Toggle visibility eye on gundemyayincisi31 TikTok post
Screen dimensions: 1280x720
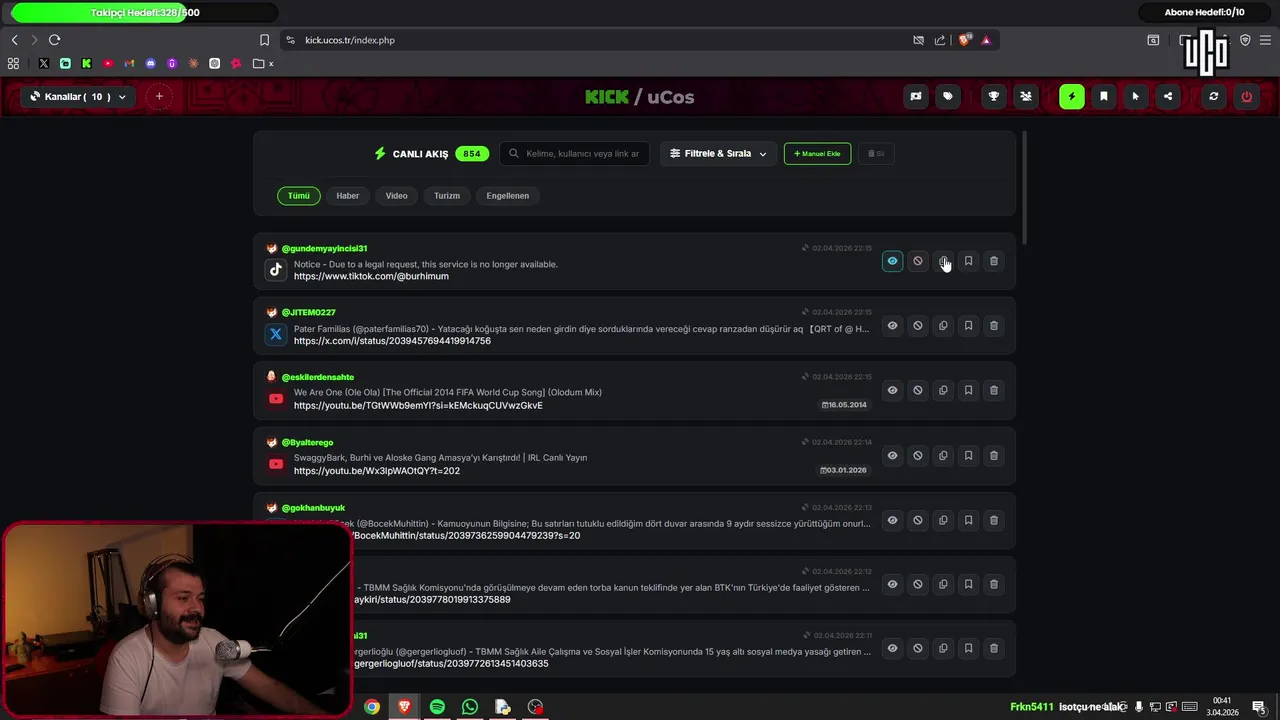click(892, 261)
